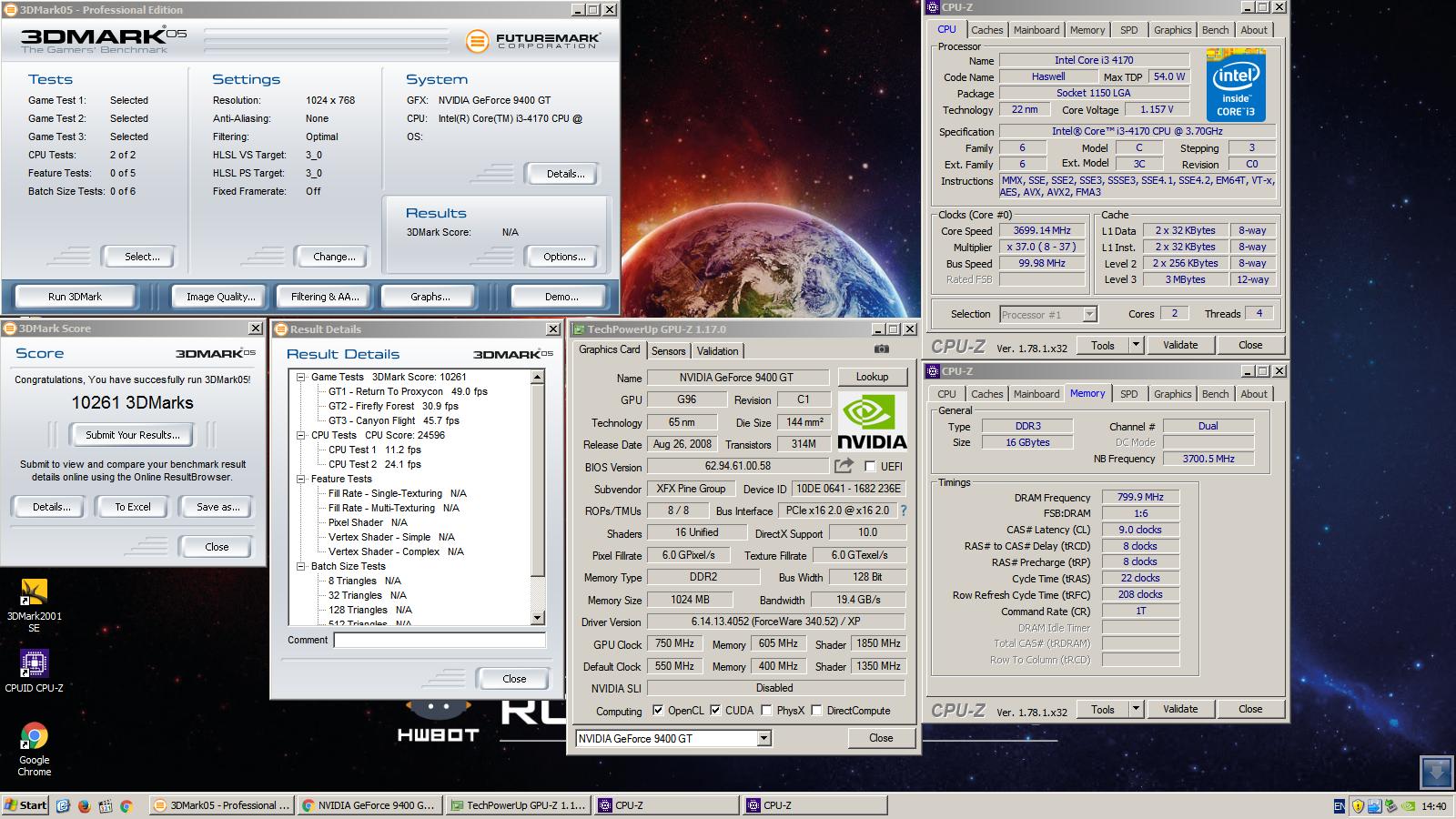1456x819 pixels.
Task: Open the CPUID CPU-Z desktop shortcut
Action: click(34, 672)
